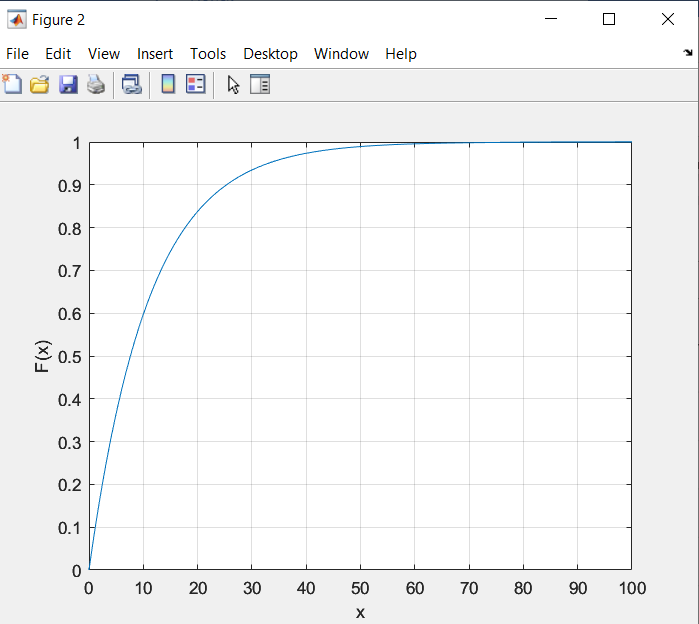Open the Desktop menu
Image resolution: width=699 pixels, height=624 pixels.
270,54
